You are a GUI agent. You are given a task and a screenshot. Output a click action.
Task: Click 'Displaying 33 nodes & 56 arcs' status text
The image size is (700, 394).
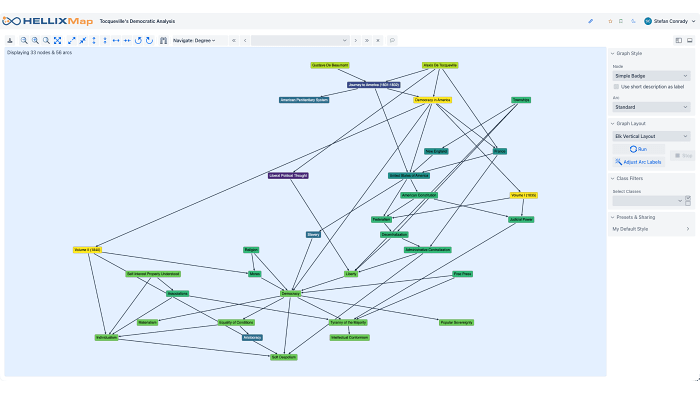(39, 52)
